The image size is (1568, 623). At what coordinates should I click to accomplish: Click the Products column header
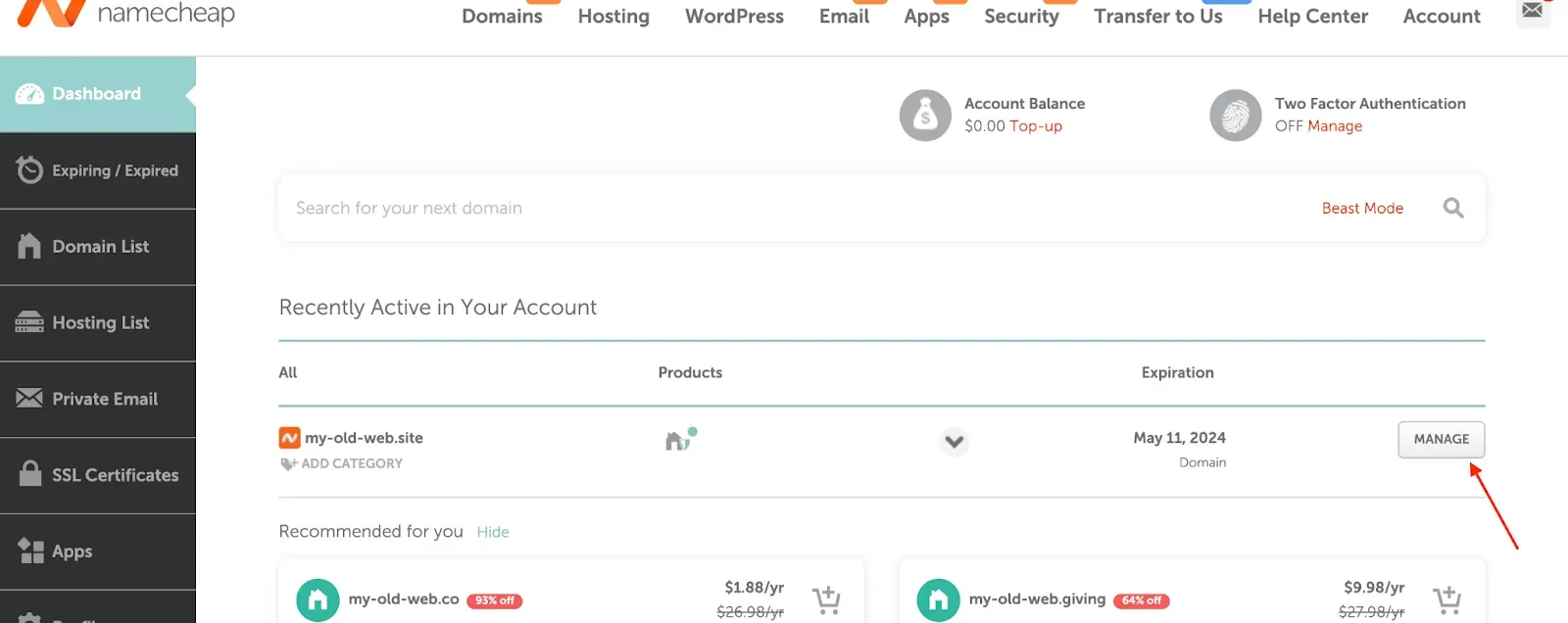(690, 372)
